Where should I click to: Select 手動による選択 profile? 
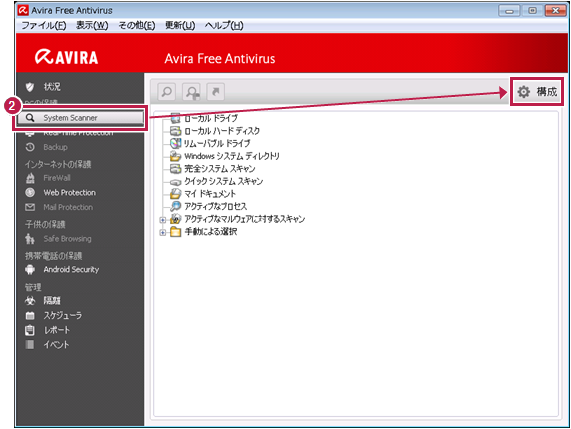(x=211, y=232)
